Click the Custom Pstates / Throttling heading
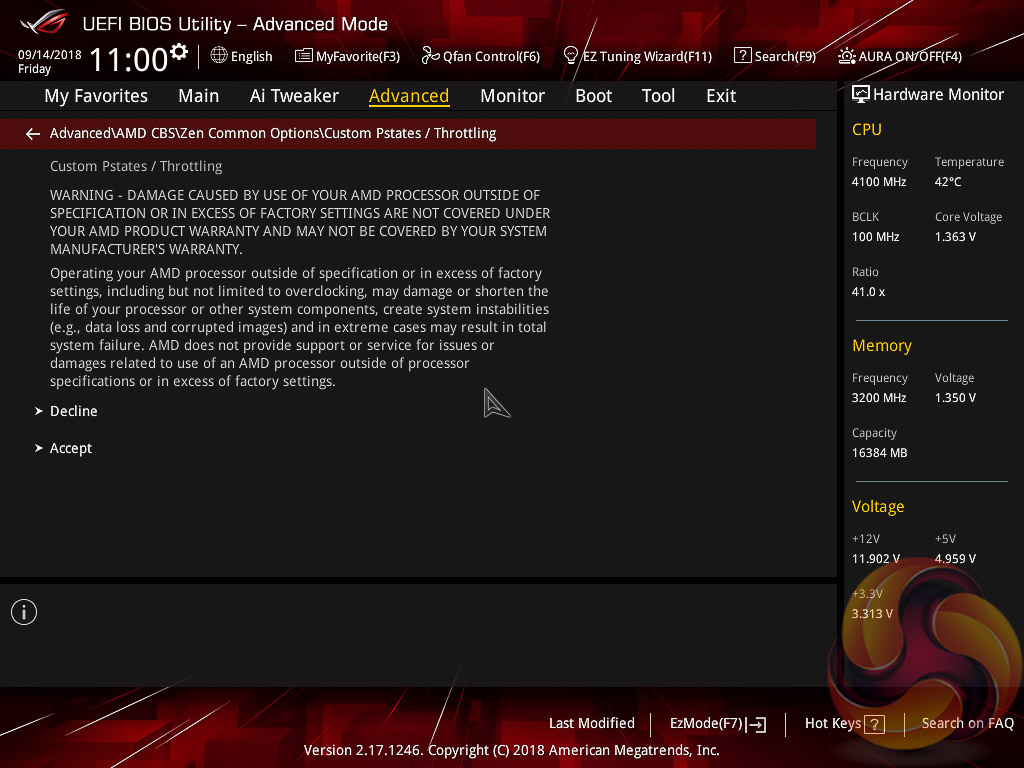 (136, 167)
